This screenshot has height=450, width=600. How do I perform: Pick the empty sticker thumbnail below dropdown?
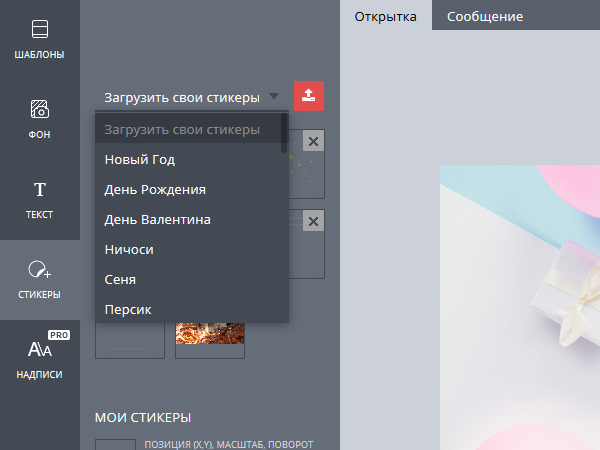coord(130,340)
